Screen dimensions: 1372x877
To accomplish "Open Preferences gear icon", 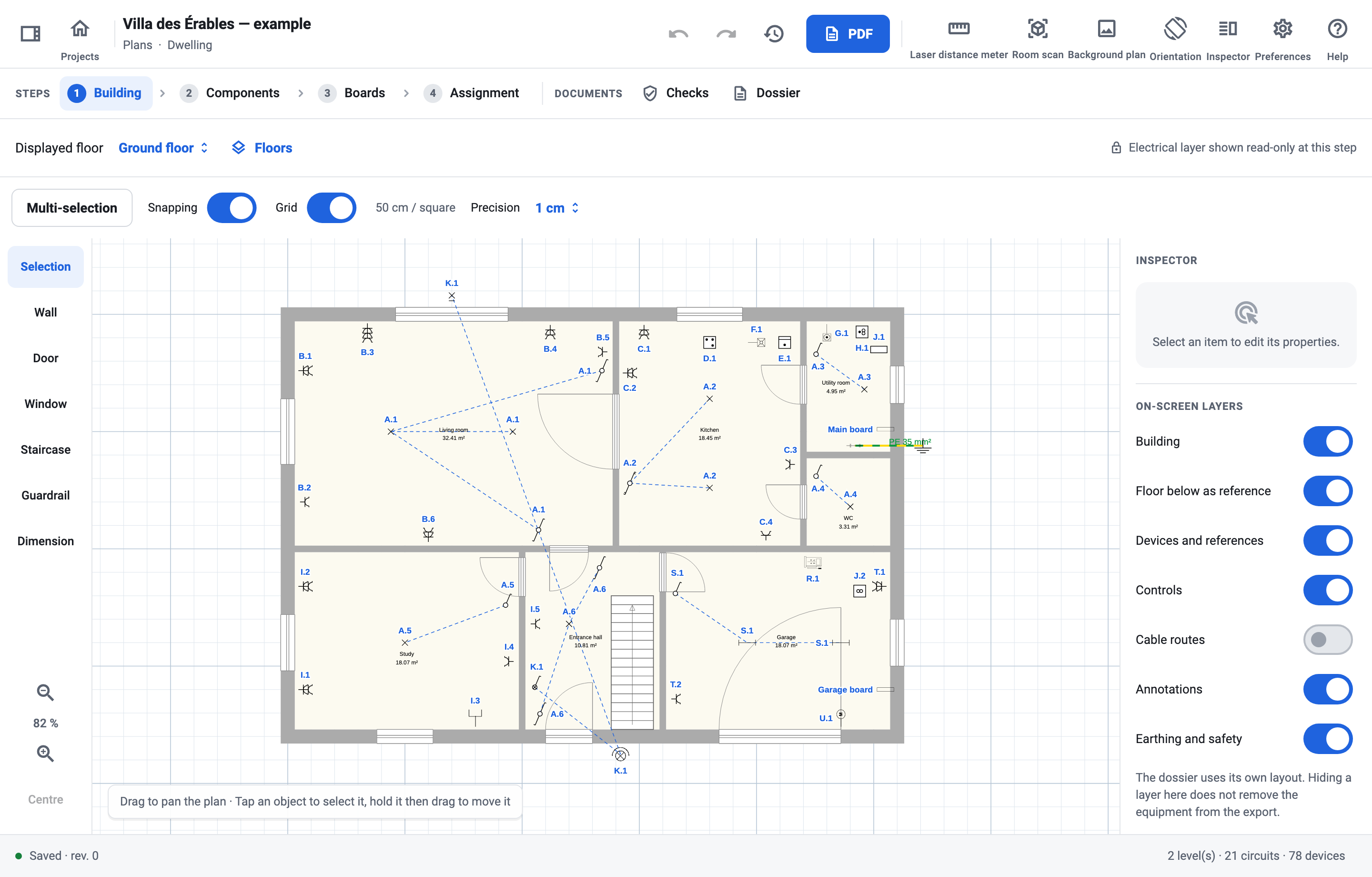I will [x=1282, y=29].
